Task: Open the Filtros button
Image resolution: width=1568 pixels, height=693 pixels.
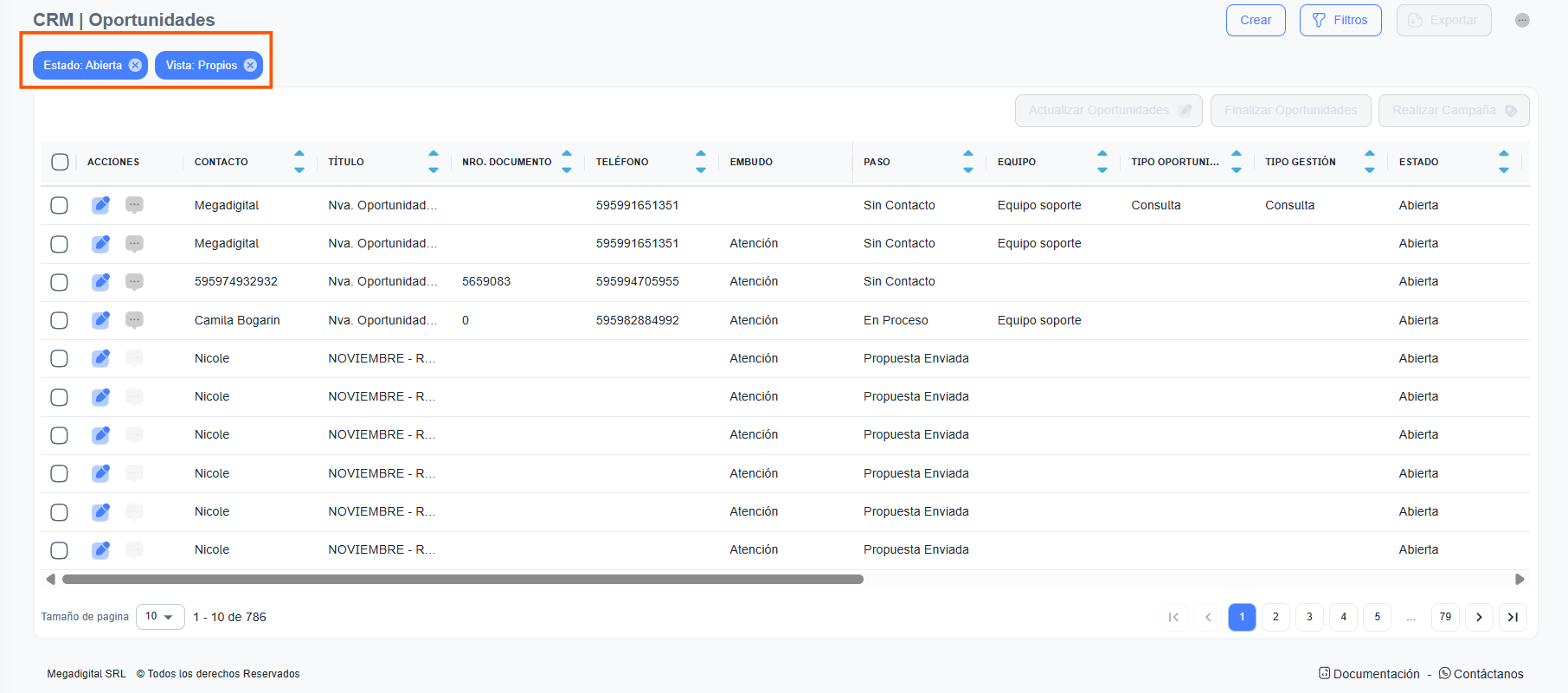Action: click(1340, 20)
